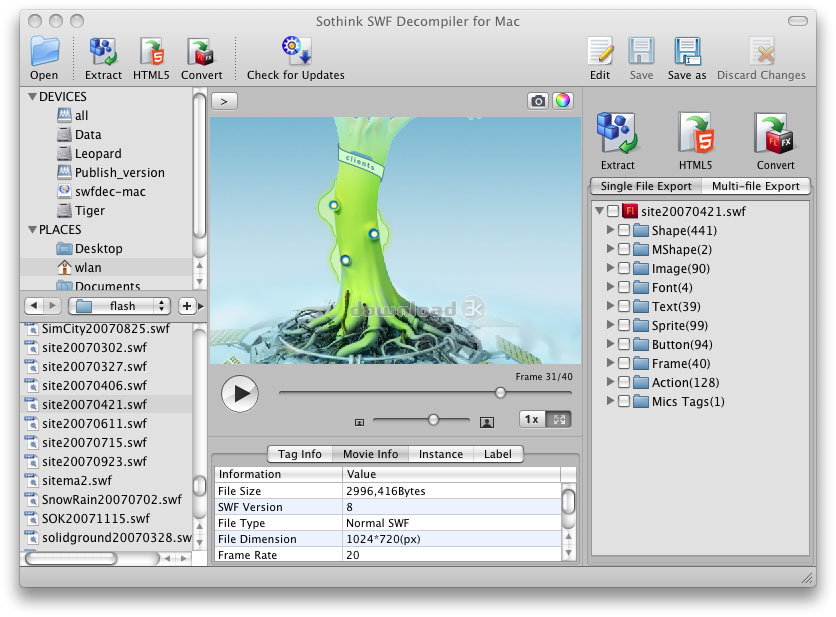Open the color wheel background picker

563,100
